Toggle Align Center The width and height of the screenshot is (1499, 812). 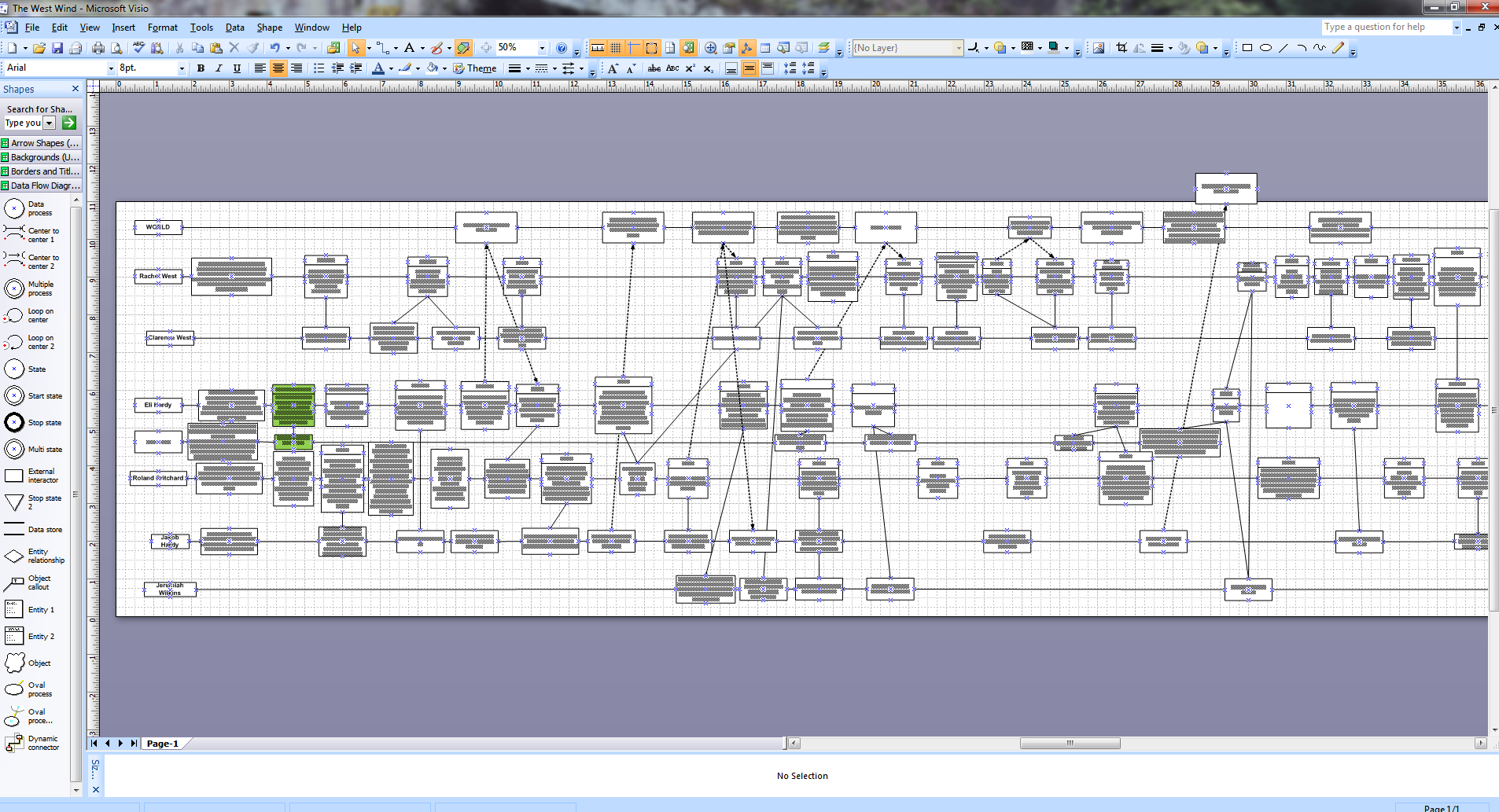pyautogui.click(x=278, y=68)
